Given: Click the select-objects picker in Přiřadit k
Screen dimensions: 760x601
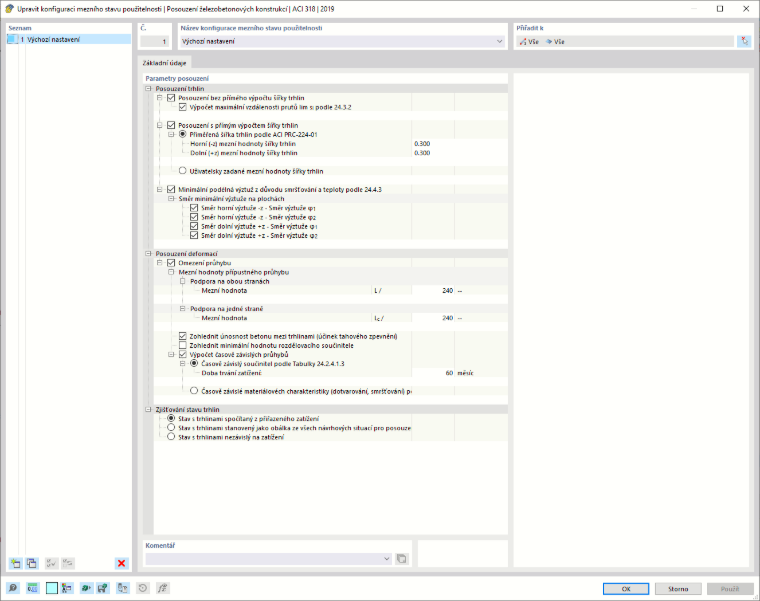Looking at the screenshot, I should click(x=744, y=42).
